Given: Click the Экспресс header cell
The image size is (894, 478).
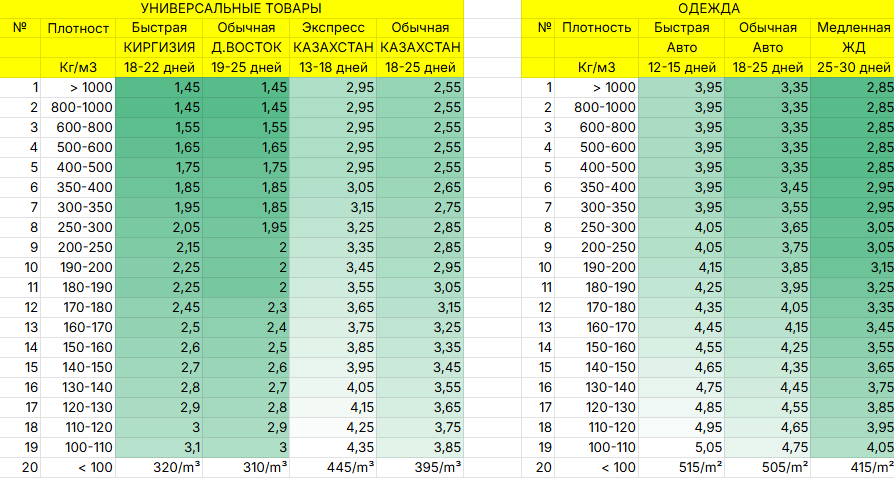Looking at the screenshot, I should (x=333, y=27).
